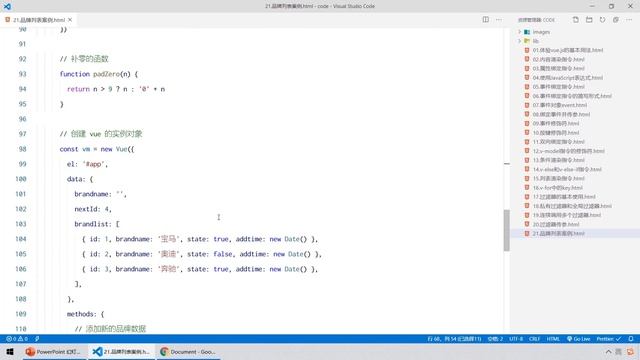Change HTML language mode
The height and width of the screenshot is (360, 640).
(553, 339)
